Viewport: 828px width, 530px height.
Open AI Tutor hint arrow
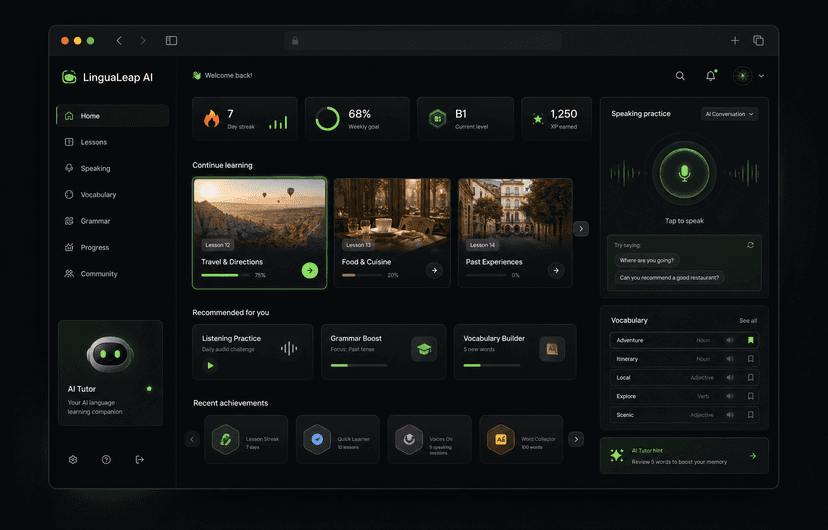click(x=752, y=456)
